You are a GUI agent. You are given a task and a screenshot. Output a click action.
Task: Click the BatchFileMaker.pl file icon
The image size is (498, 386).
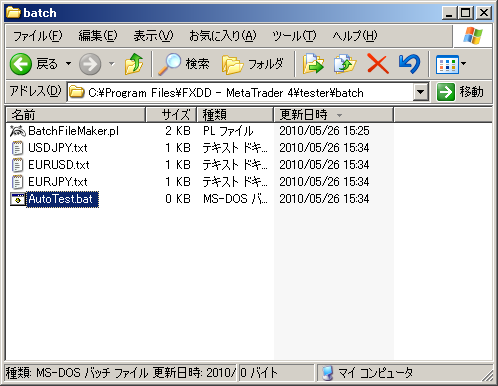click(17, 131)
